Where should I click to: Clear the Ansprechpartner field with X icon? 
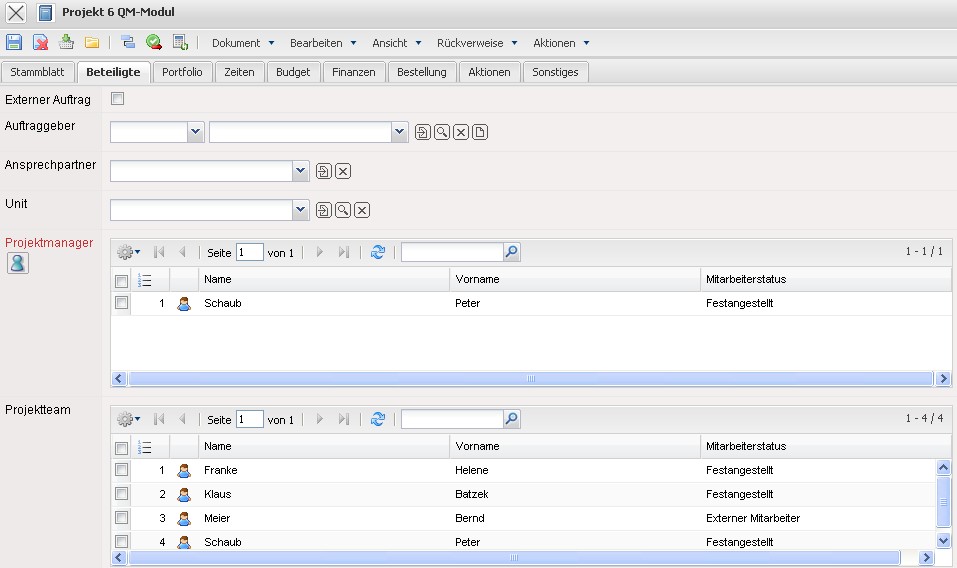point(343,171)
